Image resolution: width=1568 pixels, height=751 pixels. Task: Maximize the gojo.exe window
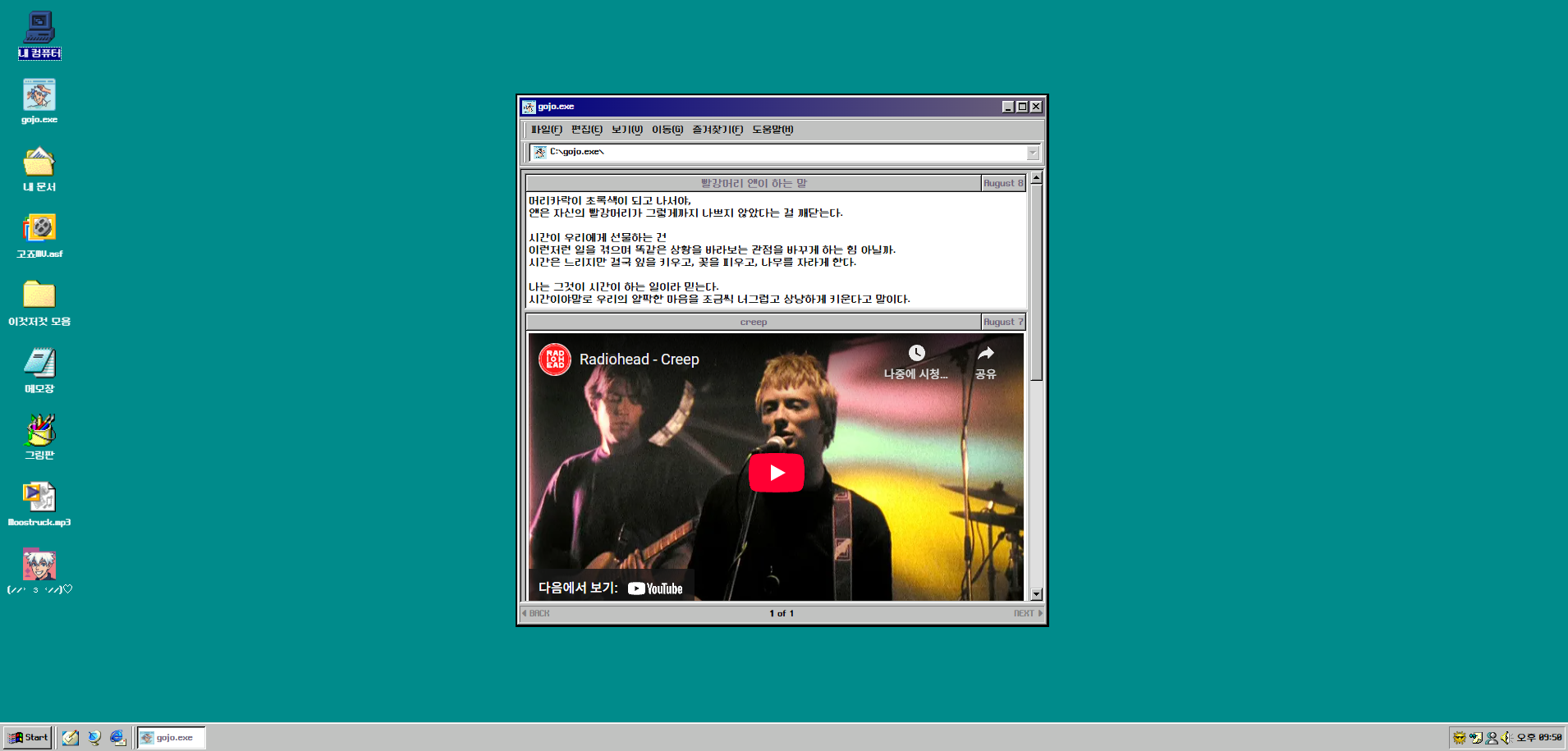[x=1022, y=107]
